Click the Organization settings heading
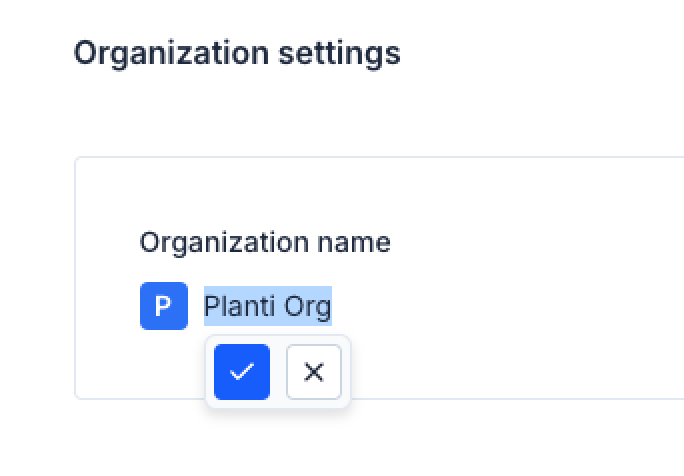 click(x=237, y=53)
